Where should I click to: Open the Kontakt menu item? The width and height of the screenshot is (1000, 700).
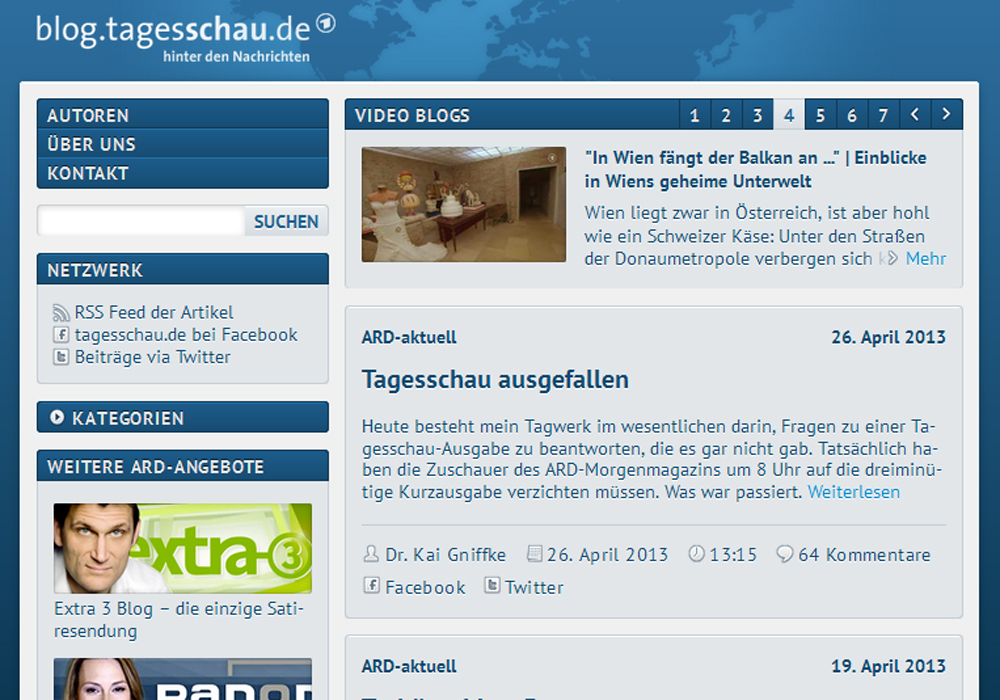tap(183, 173)
